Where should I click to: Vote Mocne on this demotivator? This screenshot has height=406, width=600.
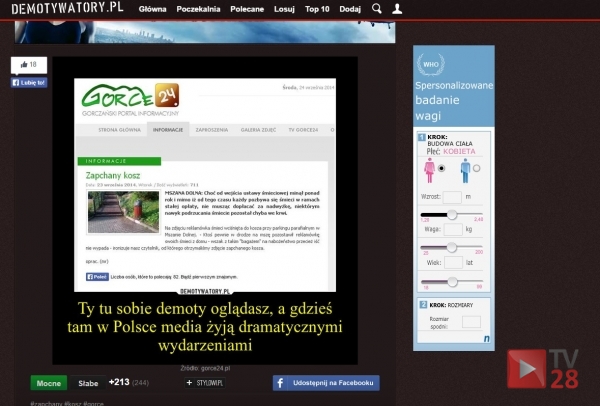pyautogui.click(x=49, y=383)
